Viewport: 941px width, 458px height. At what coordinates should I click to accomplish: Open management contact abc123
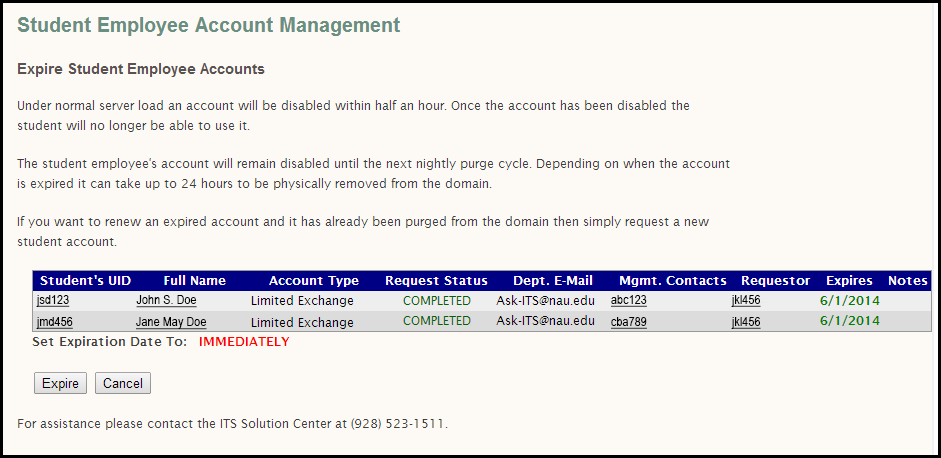coord(629,300)
